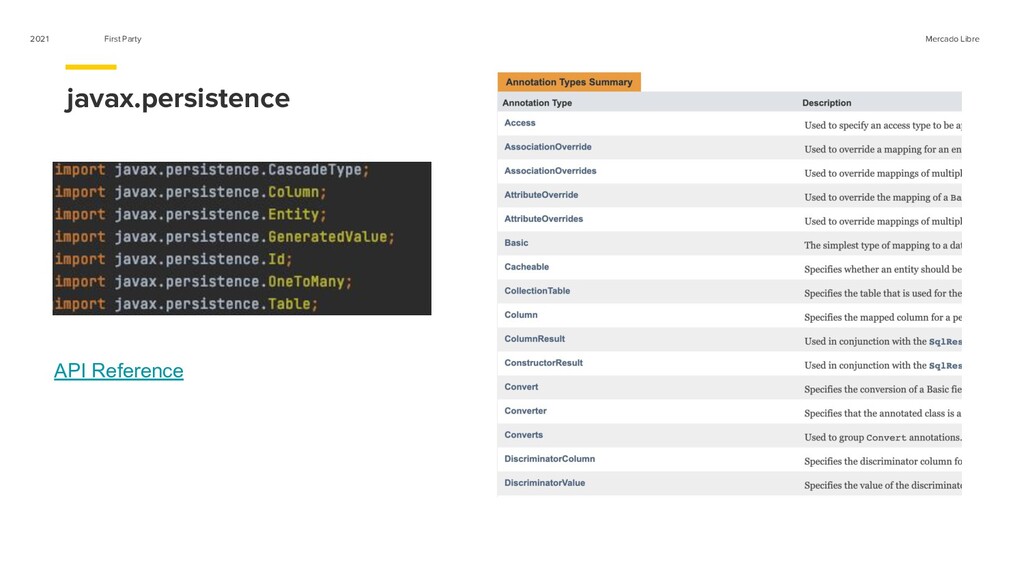Image resolution: width=1024 pixels, height=576 pixels.
Task: Click the 2021 header text
Action: click(x=39, y=39)
